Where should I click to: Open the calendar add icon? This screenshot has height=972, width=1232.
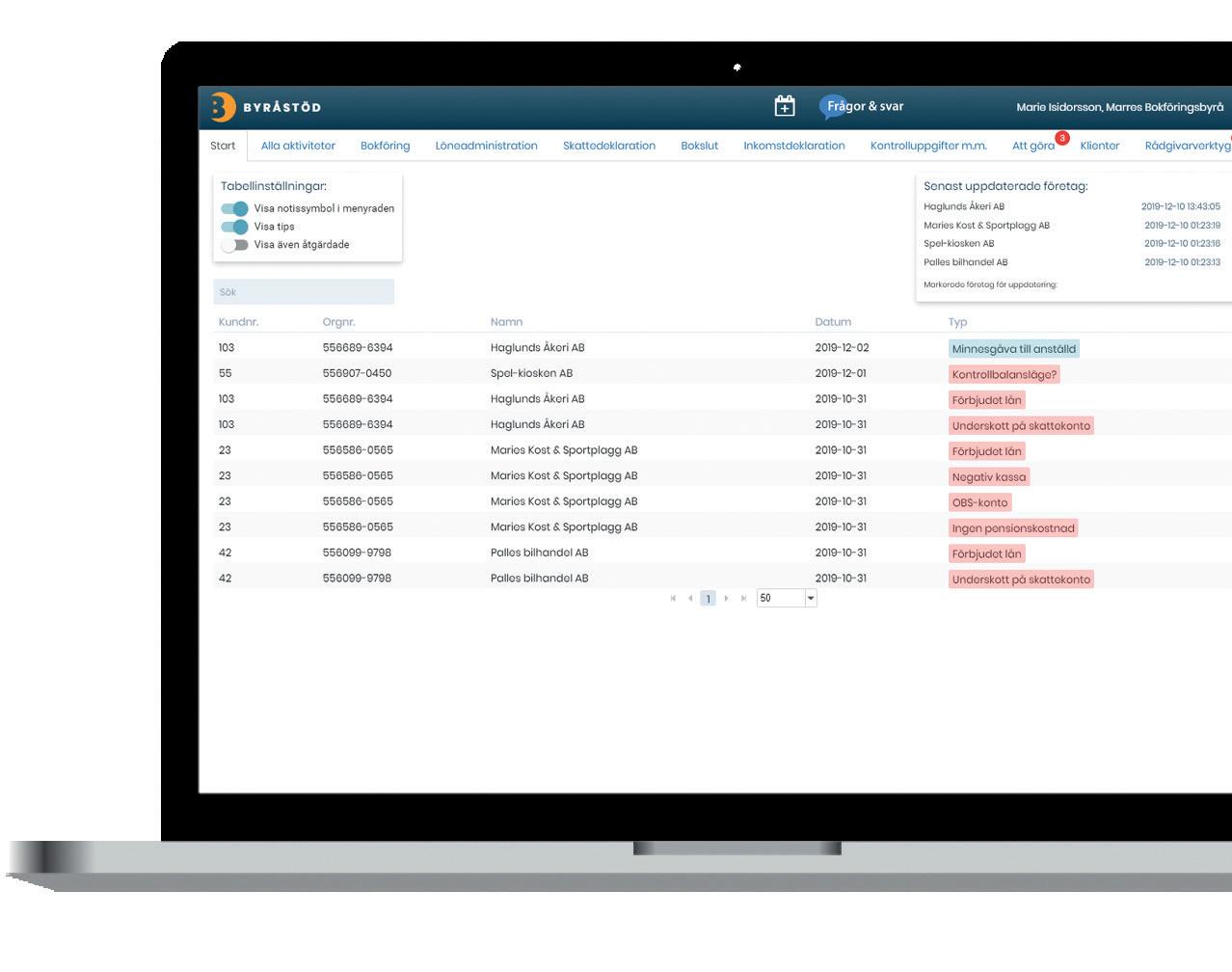coord(785,106)
